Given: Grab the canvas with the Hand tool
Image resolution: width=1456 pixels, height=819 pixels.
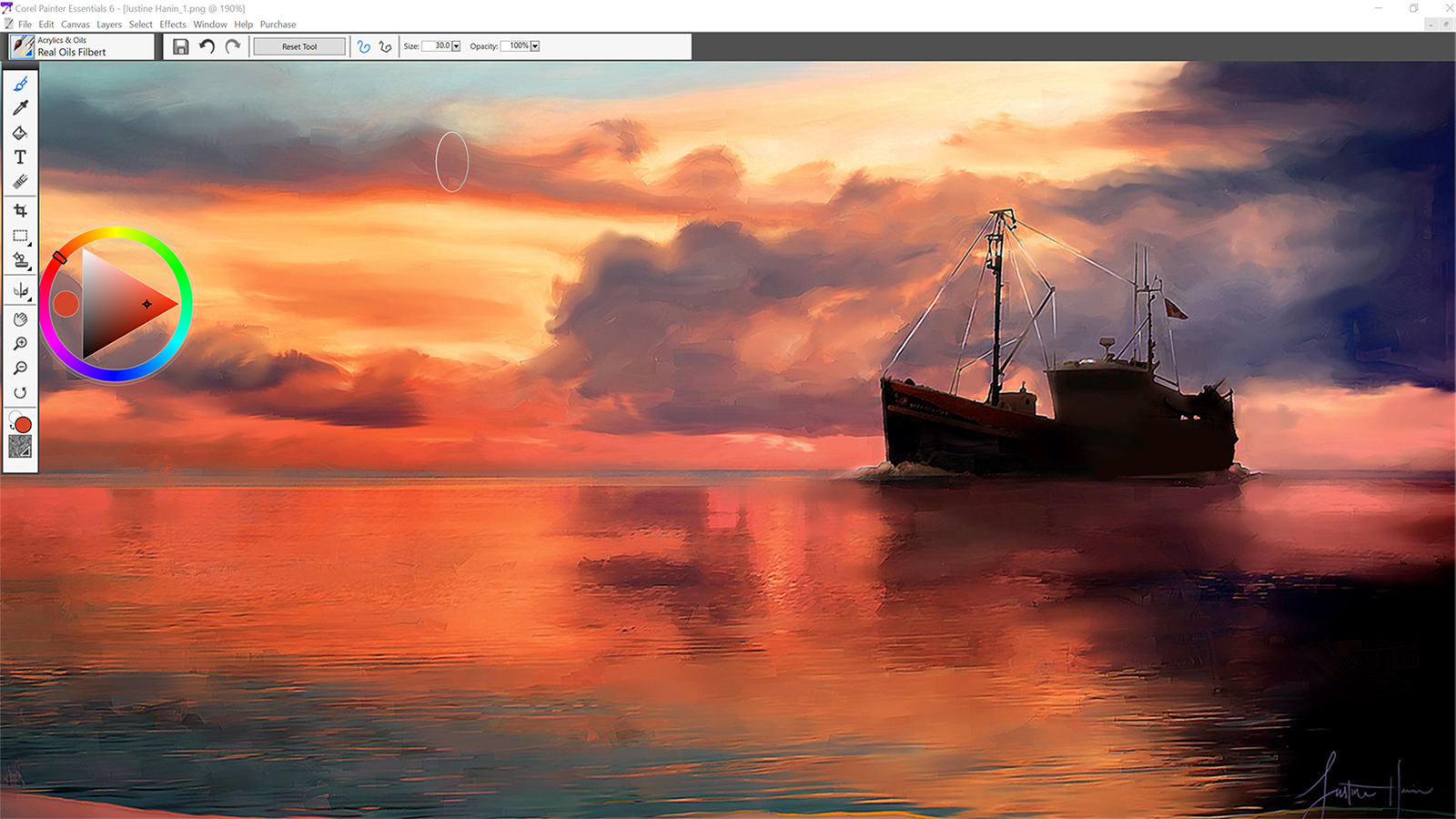Looking at the screenshot, I should click(20, 319).
